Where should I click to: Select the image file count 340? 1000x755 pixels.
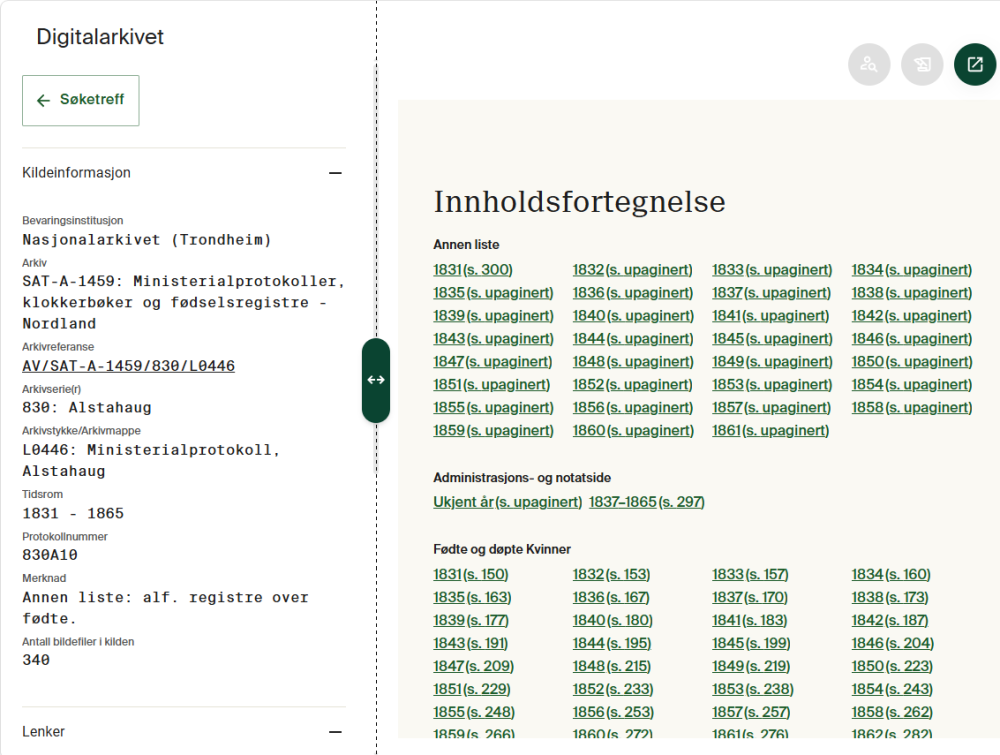click(x=36, y=660)
